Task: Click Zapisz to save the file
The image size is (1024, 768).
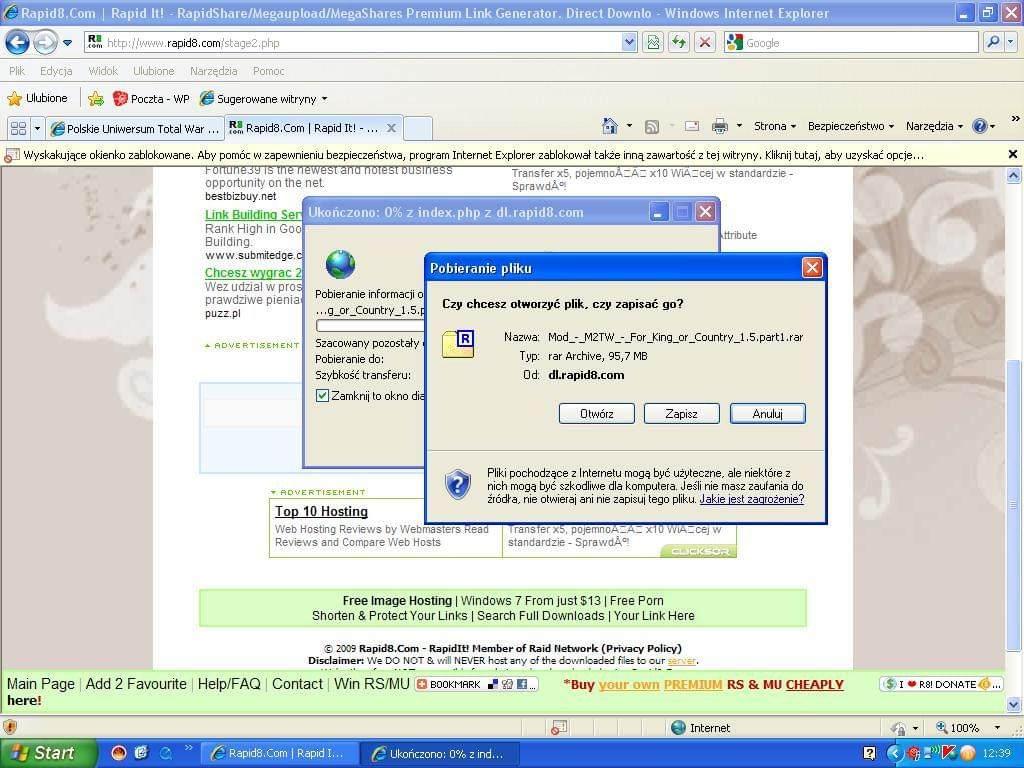Action: pyautogui.click(x=681, y=413)
